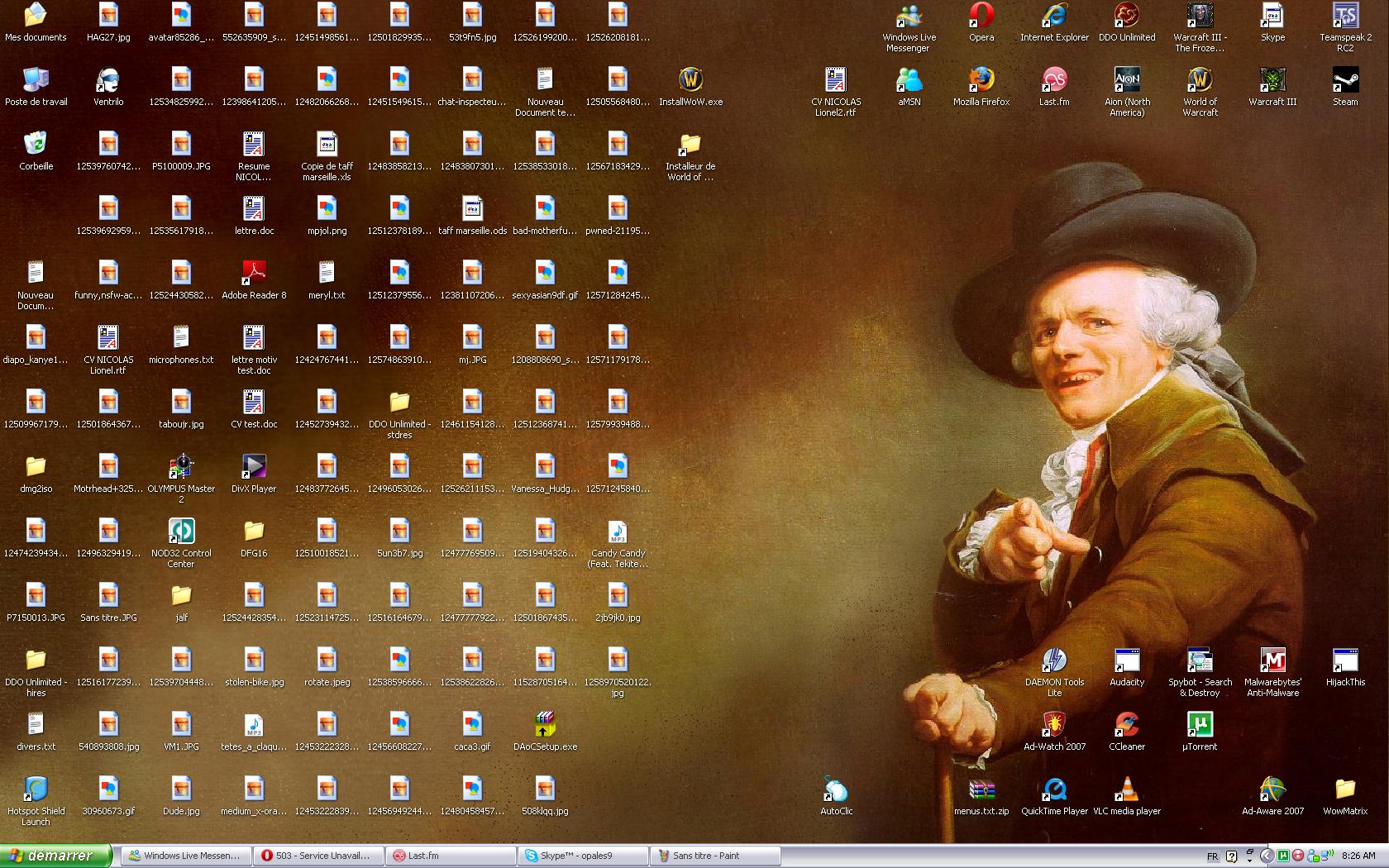Open NOD32 Control Center icon
This screenshot has width=1389, height=868.
tap(181, 543)
